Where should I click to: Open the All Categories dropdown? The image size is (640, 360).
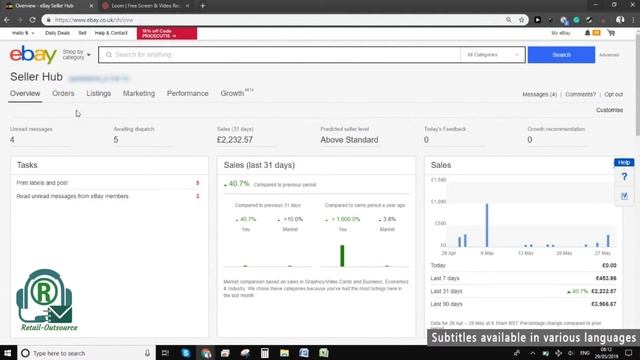(x=493, y=55)
